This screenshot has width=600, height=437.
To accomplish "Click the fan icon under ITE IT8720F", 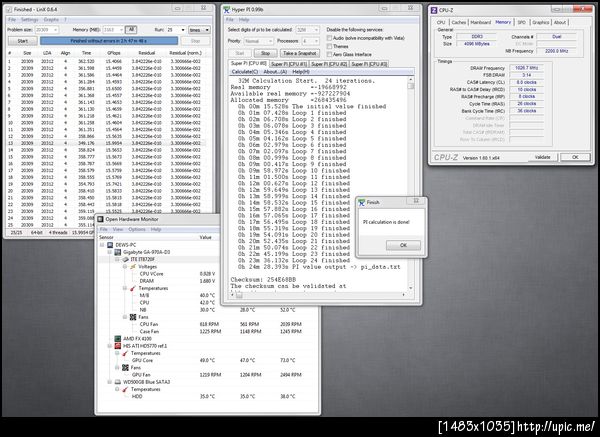I will tap(133, 317).
